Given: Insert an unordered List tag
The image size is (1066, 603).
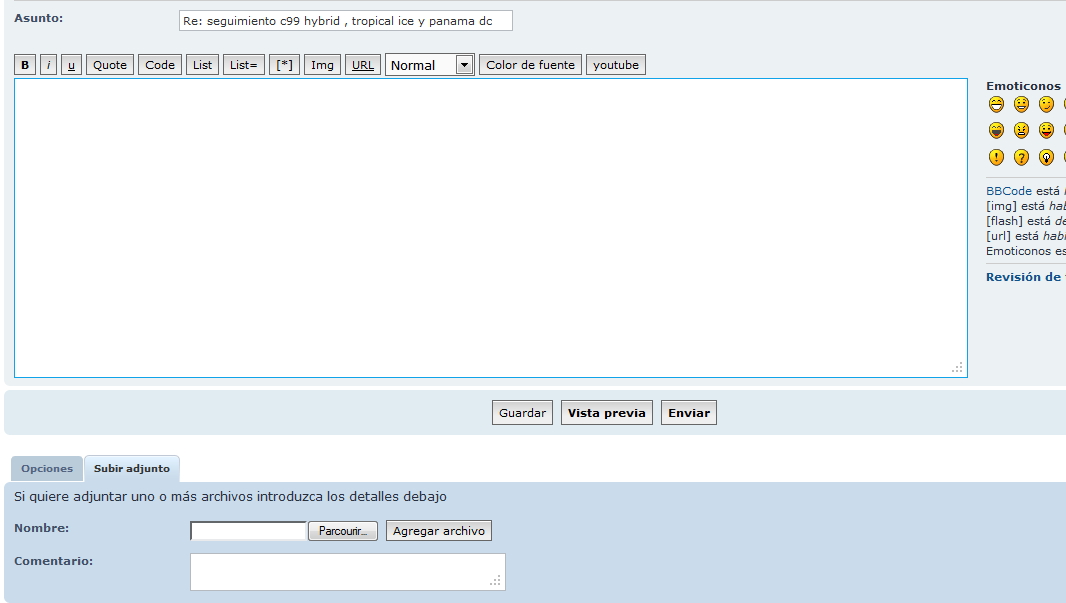Looking at the screenshot, I should (203, 65).
